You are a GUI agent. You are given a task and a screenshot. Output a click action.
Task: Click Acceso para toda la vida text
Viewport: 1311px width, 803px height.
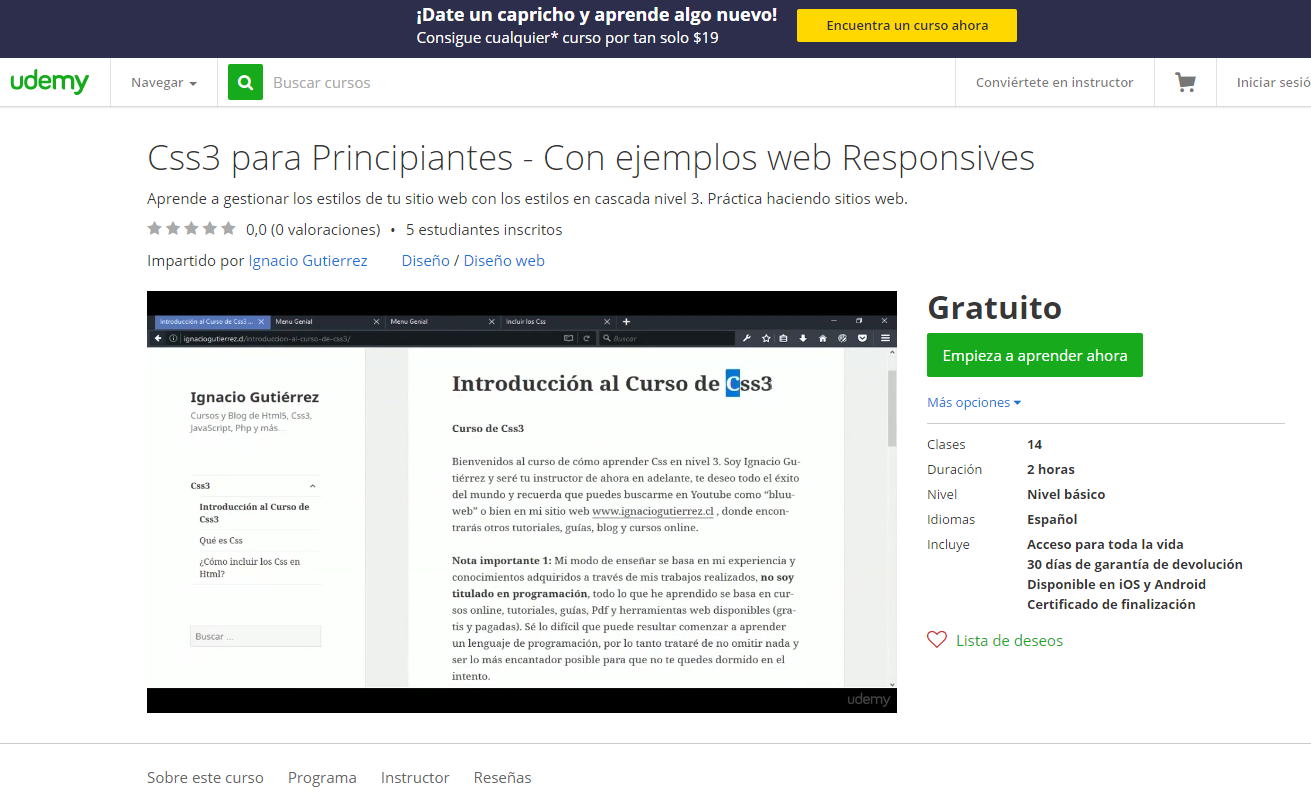point(1105,544)
